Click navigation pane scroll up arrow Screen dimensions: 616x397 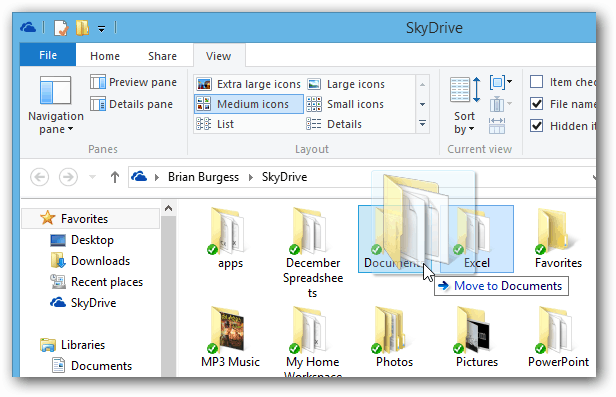coord(169,208)
